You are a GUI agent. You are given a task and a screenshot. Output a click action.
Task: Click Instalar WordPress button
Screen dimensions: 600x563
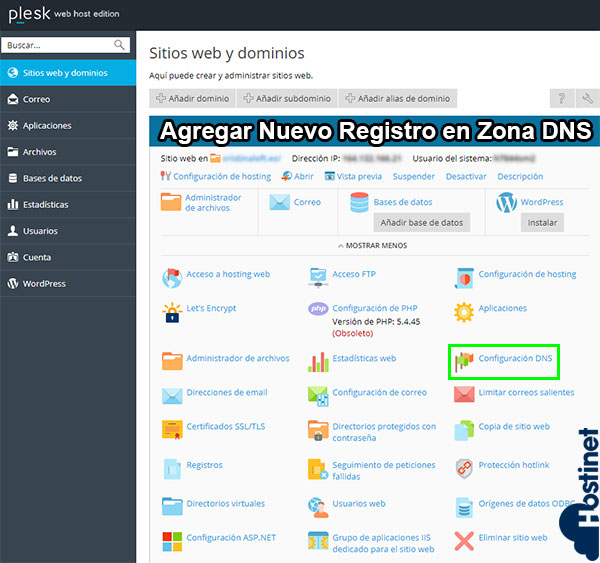(x=542, y=222)
